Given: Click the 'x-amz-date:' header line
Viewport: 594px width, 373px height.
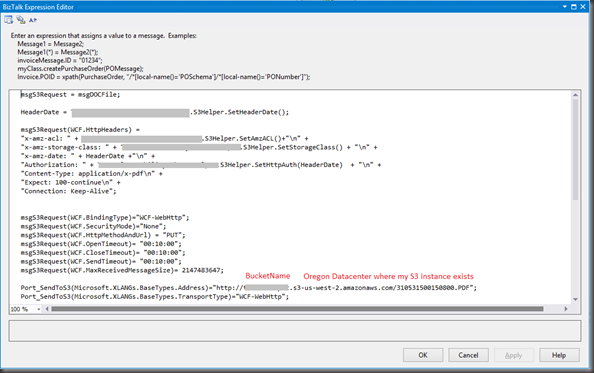Looking at the screenshot, I should coord(88,156).
